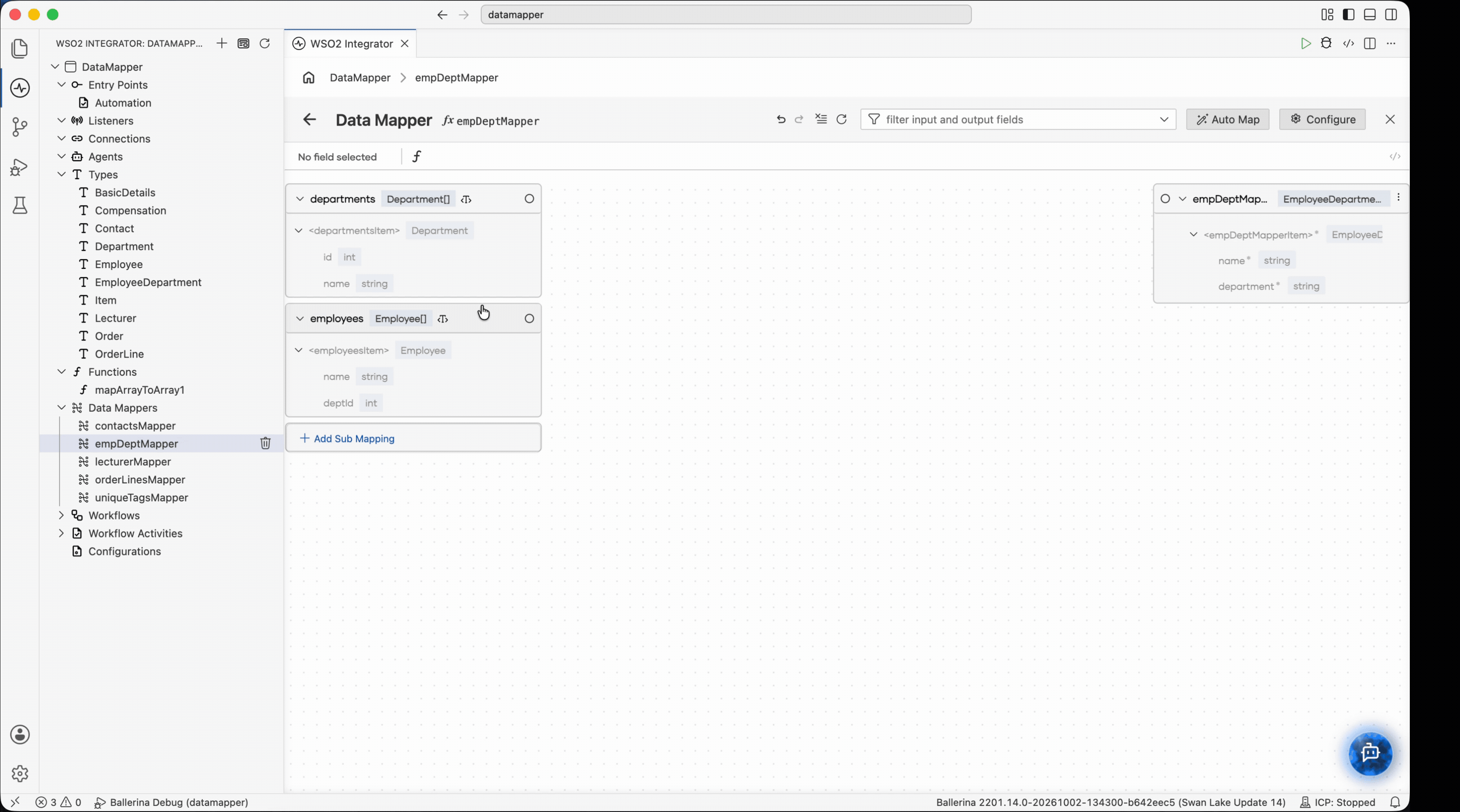Click Add Sub Mapping
This screenshot has width=1460, height=812.
coord(347,439)
